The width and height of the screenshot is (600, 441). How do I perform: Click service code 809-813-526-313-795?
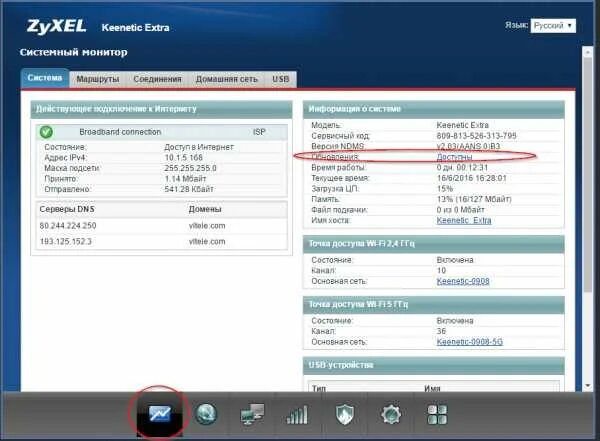pos(476,136)
